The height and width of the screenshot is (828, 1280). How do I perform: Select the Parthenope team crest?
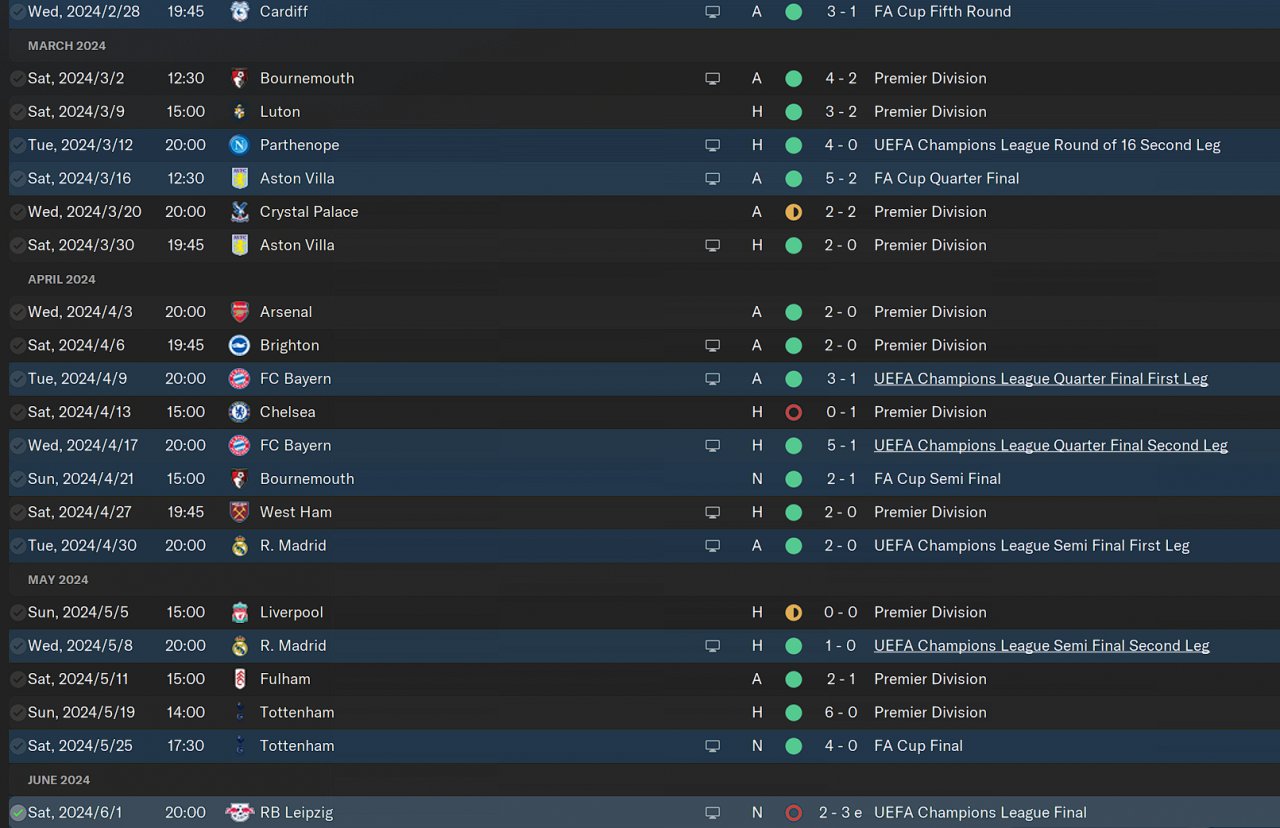239,145
